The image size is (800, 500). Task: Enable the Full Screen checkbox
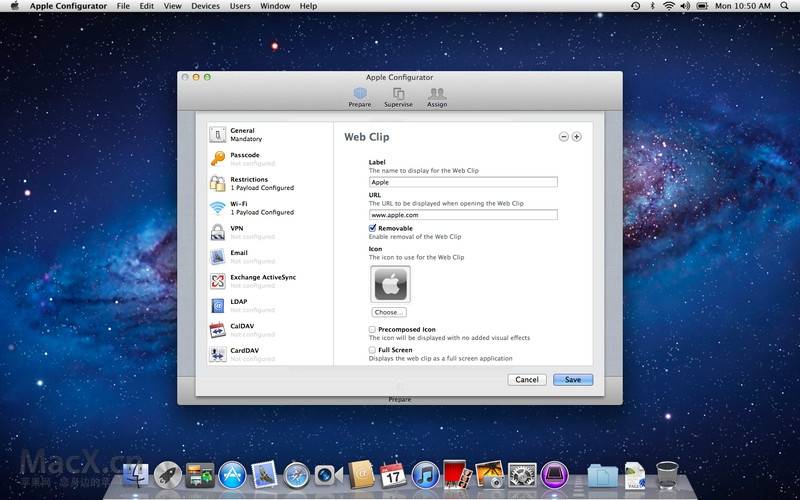click(x=373, y=350)
